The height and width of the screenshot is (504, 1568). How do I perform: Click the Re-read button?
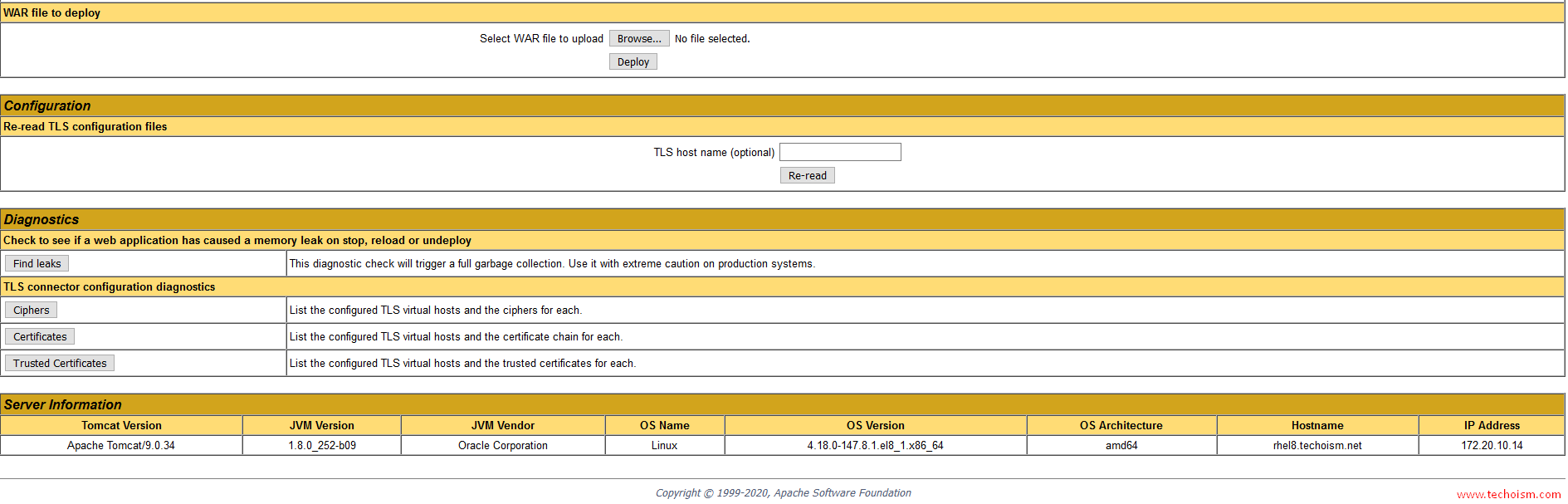(x=808, y=175)
